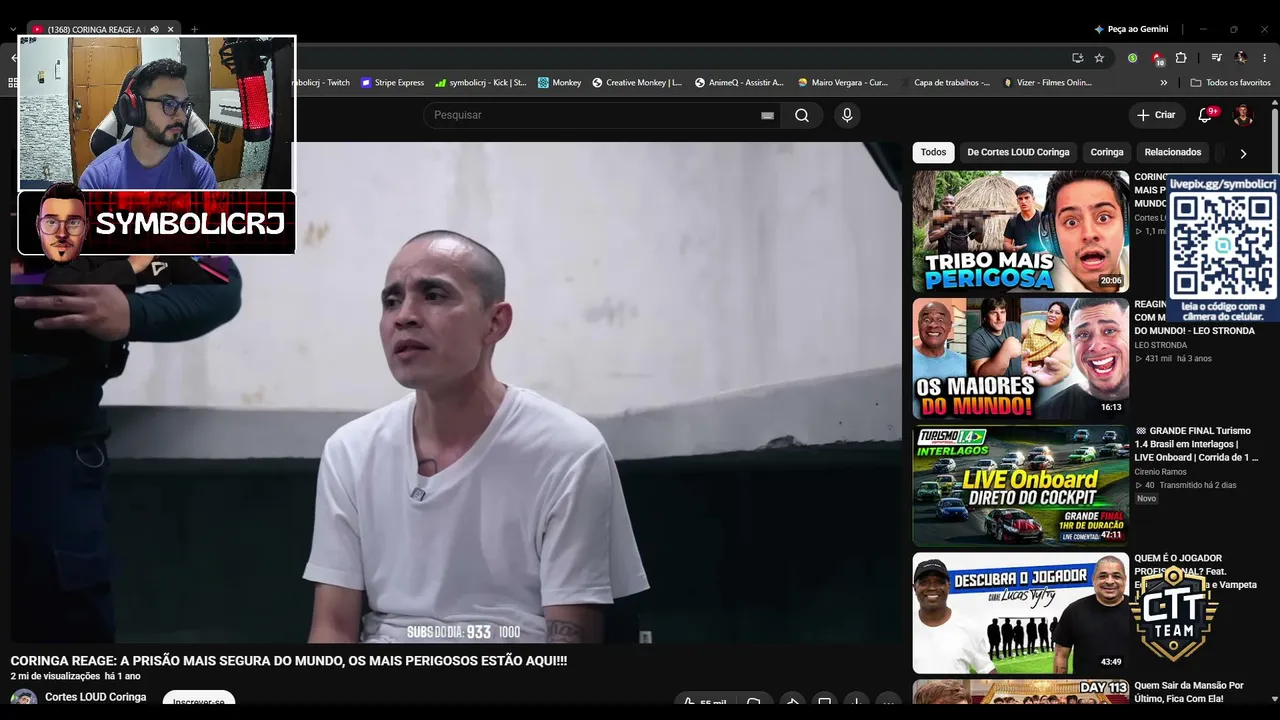Image resolution: width=1280 pixels, height=720 pixels.
Task: Open the red extension with badge 10
Action: 1157,58
